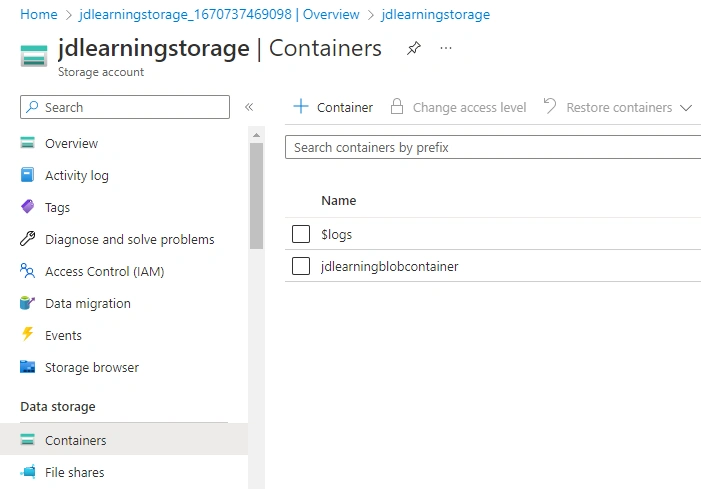Click Change access level button
This screenshot has width=701, height=489.
(469, 108)
